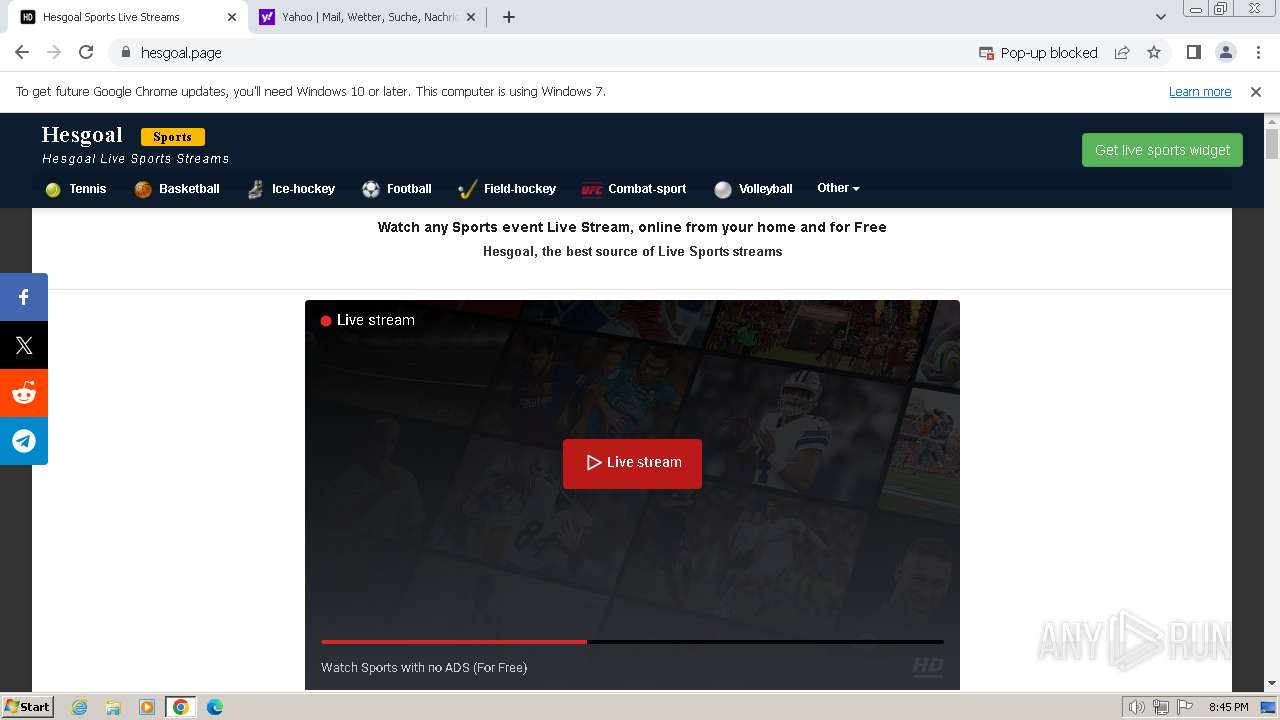Open a new browser tab
1280x720 pixels.
509,17
